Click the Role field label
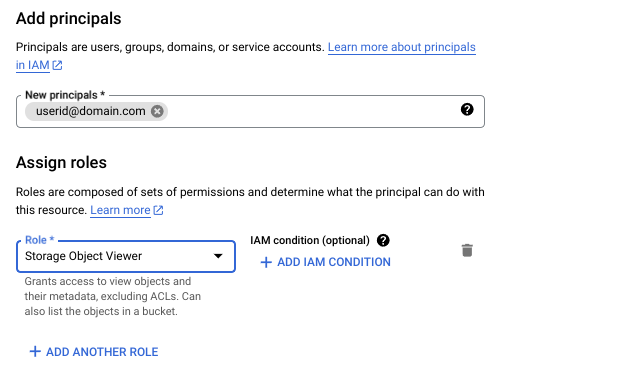 (x=39, y=240)
